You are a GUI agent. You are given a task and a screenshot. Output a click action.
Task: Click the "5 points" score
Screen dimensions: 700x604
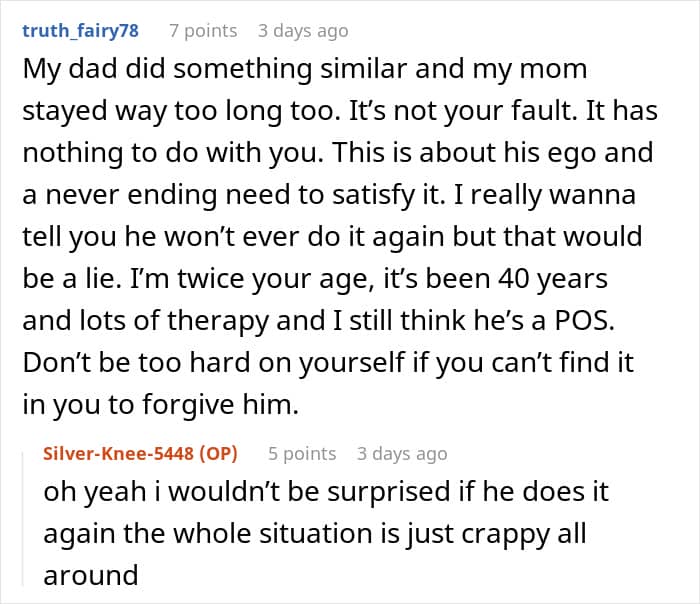pyautogui.click(x=302, y=454)
